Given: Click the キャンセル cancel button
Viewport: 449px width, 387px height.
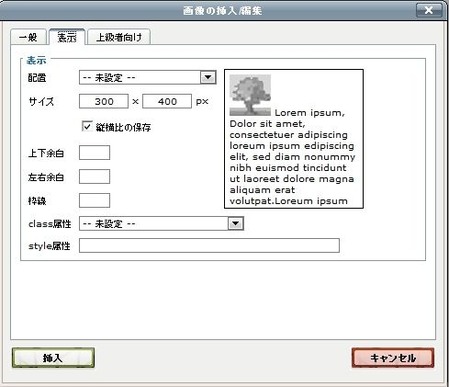Looking at the screenshot, I should (393, 358).
